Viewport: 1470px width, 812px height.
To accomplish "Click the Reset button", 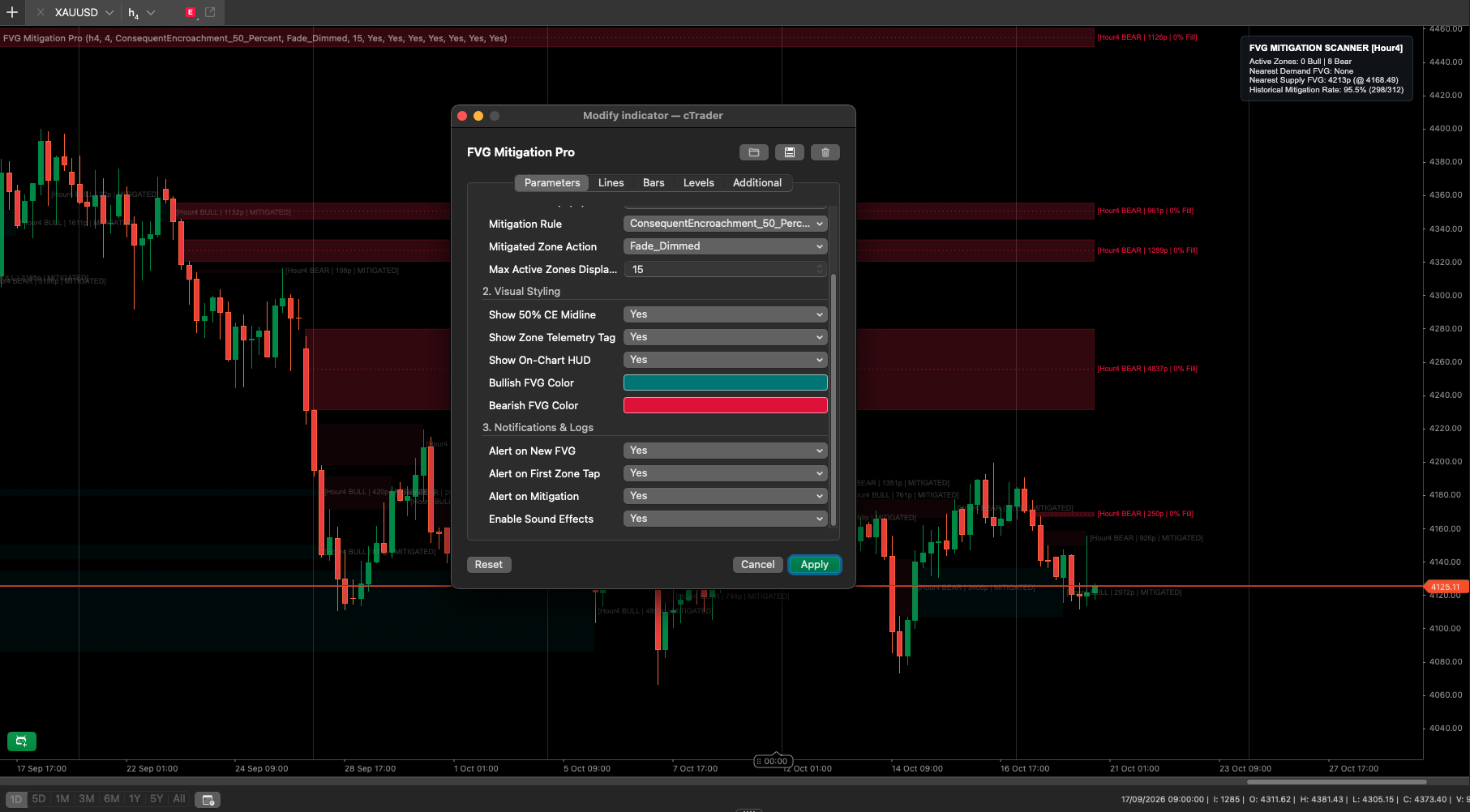I will pyautogui.click(x=489, y=565).
